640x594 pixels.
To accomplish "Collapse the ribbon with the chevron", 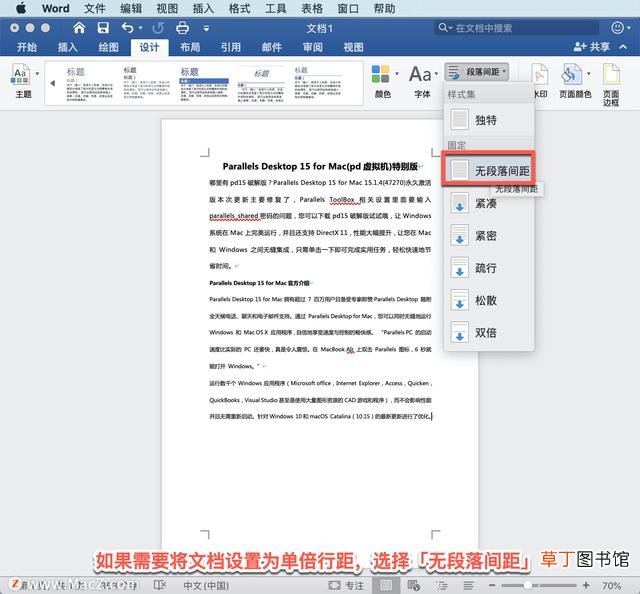I will point(623,47).
